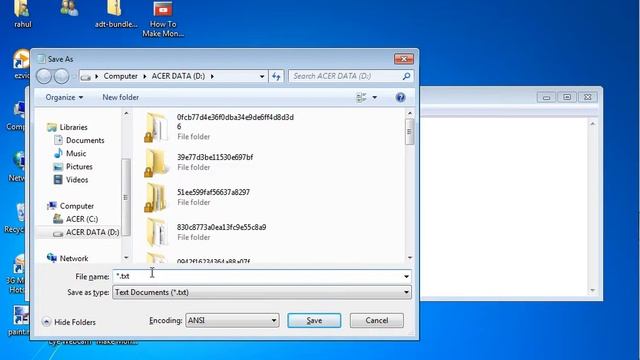Click the Pictures icon in sidebar
The height and width of the screenshot is (360, 640).
point(58,167)
